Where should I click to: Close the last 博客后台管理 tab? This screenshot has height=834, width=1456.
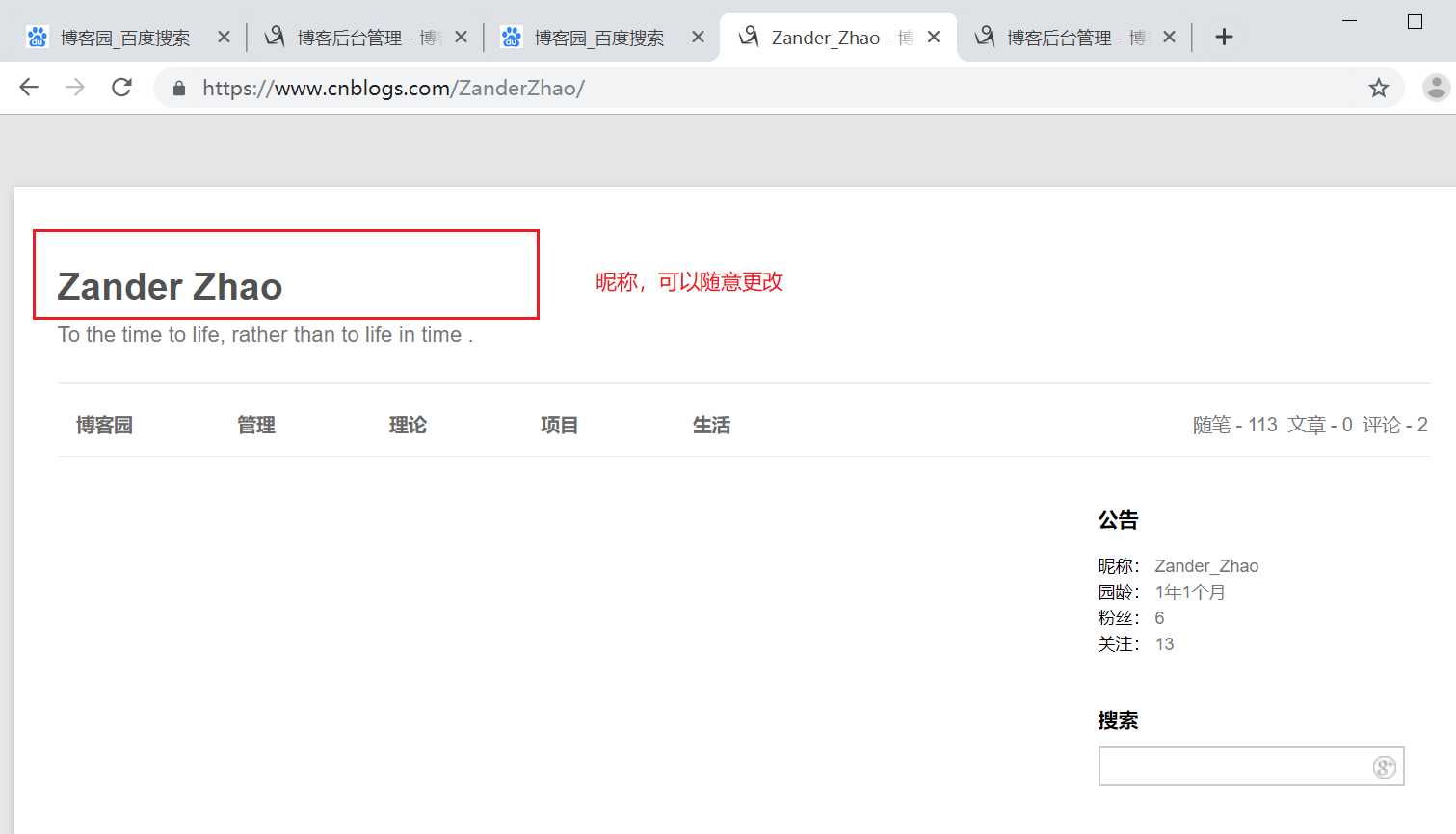tap(1169, 38)
